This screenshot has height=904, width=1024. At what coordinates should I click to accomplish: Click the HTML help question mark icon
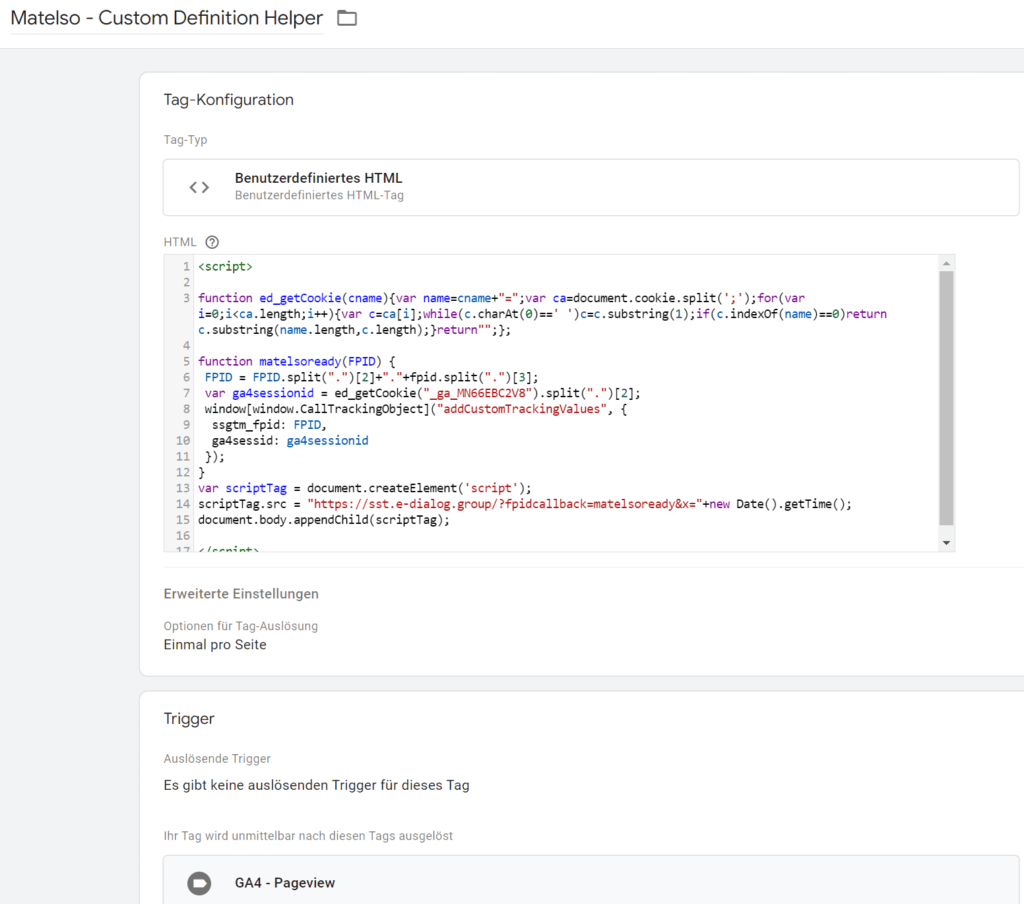pos(211,242)
